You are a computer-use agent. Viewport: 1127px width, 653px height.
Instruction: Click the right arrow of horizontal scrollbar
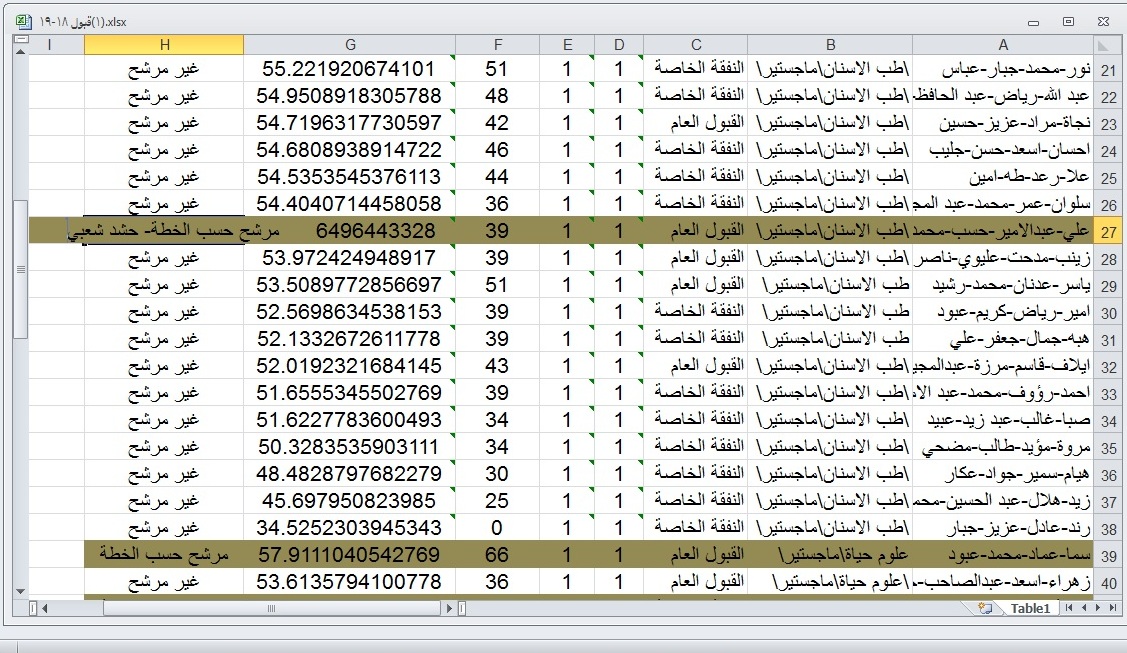pos(447,608)
